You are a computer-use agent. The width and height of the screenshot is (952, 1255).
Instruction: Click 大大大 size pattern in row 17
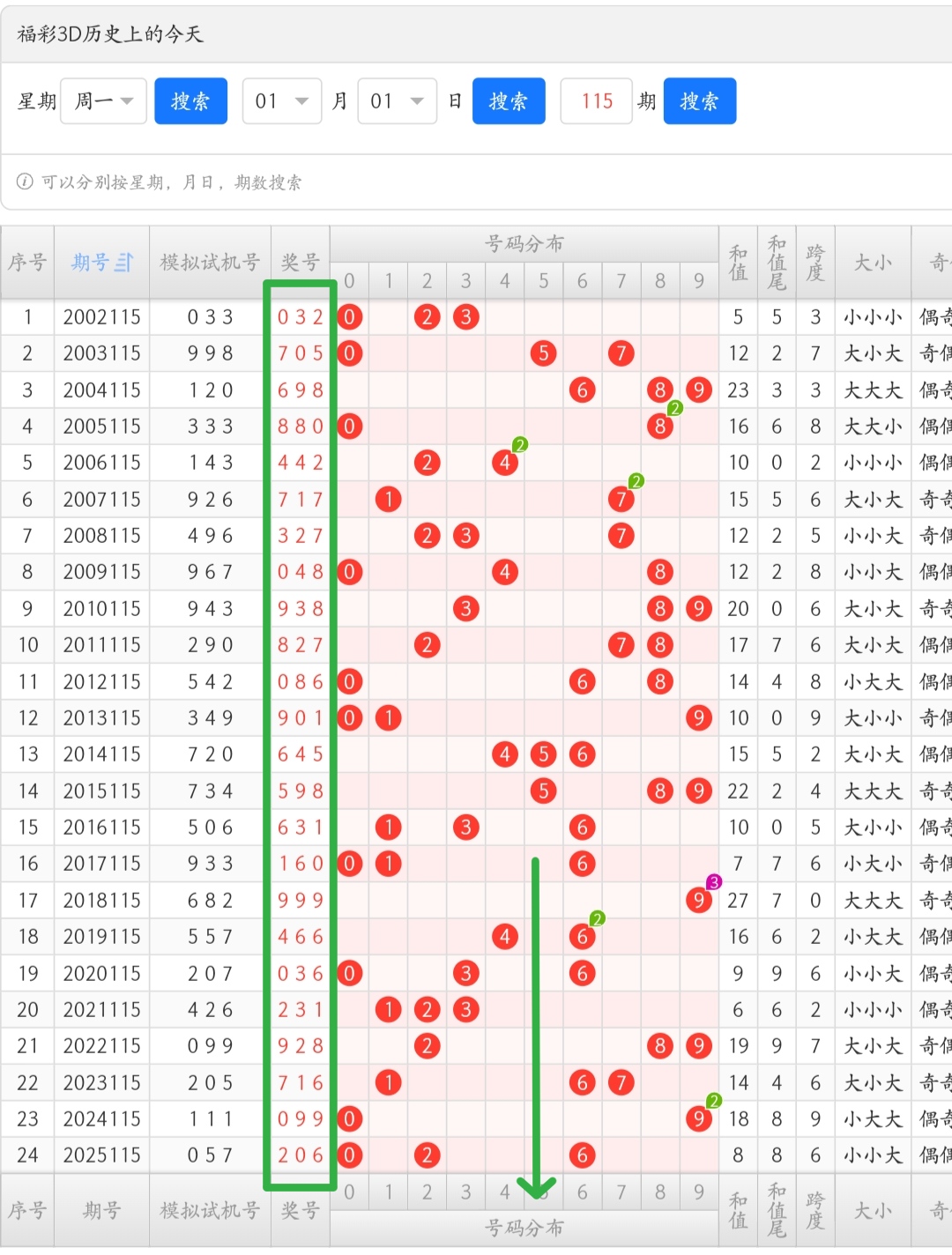(x=873, y=901)
